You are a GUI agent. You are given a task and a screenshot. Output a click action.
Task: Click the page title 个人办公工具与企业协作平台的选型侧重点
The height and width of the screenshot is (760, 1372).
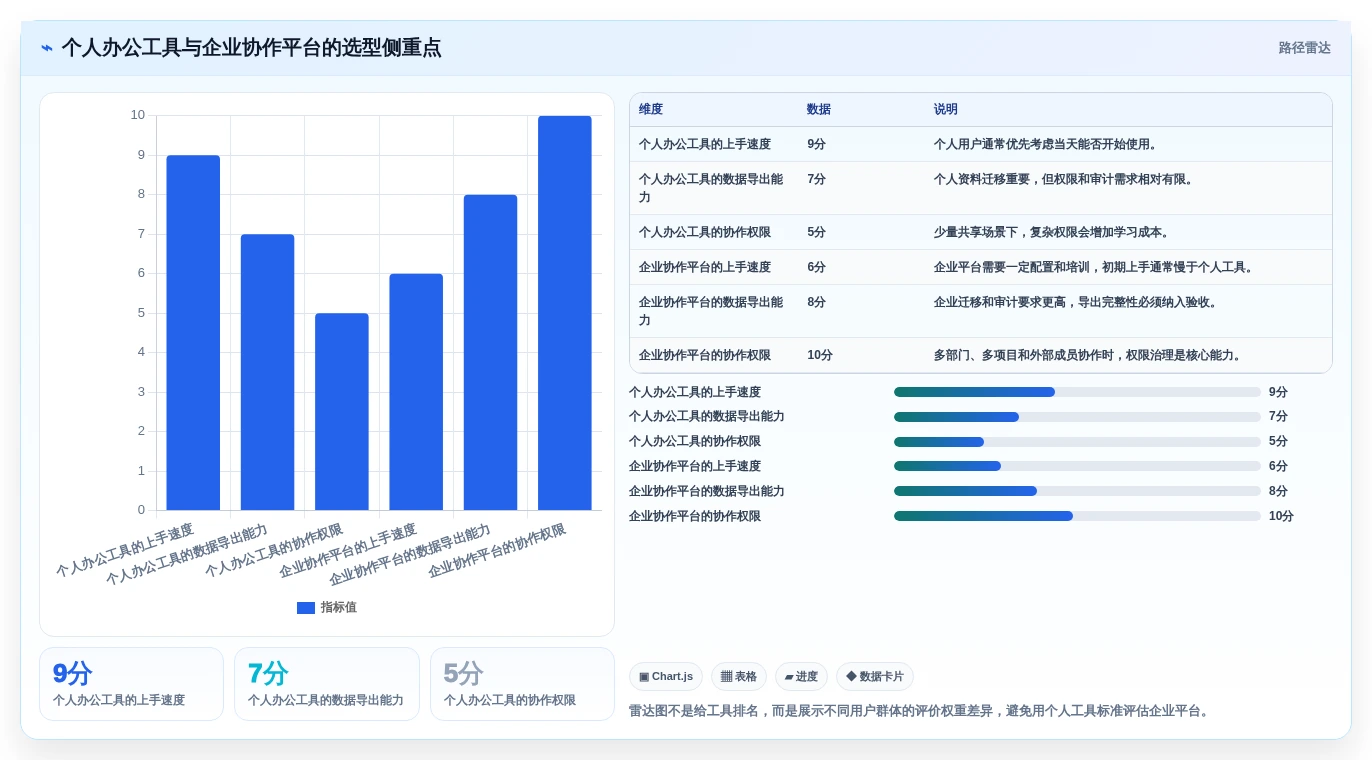[x=251, y=48]
